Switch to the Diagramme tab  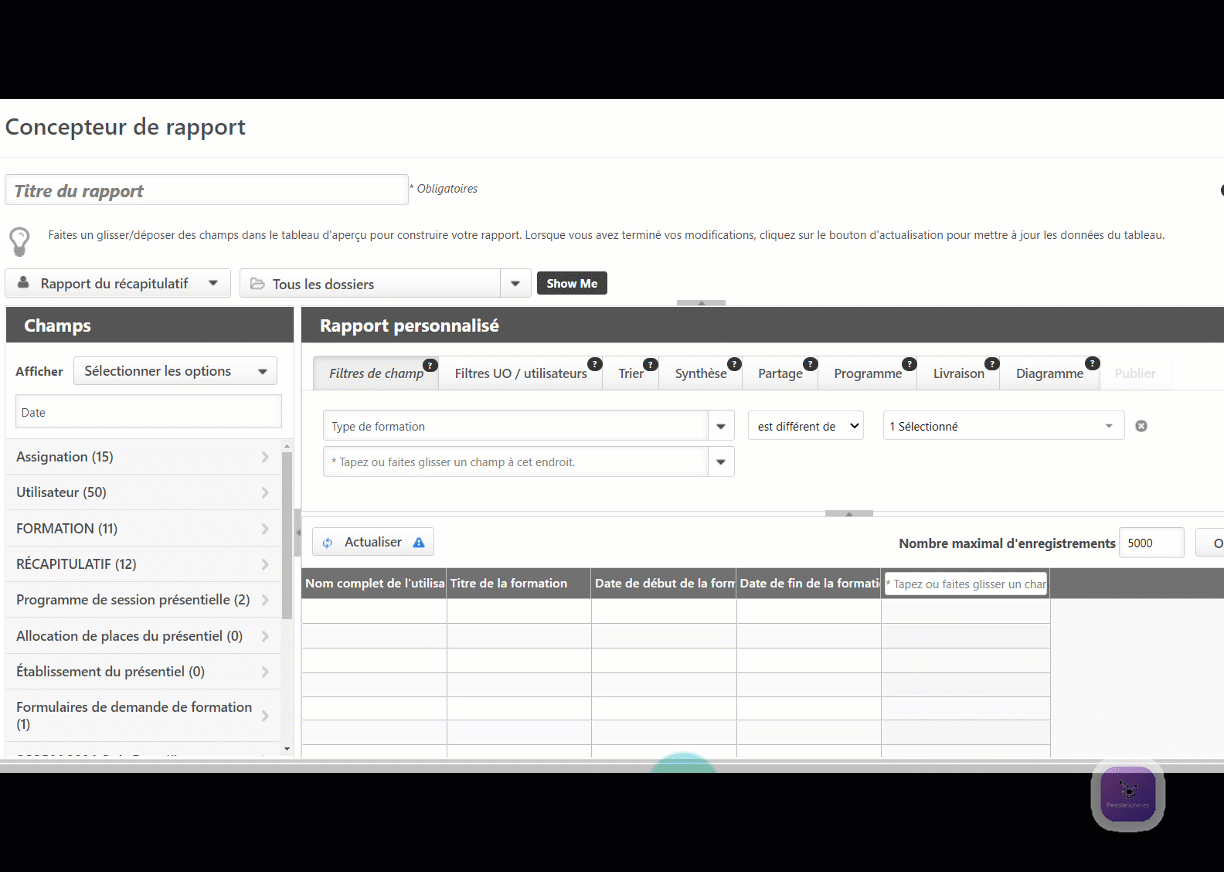pos(1050,373)
